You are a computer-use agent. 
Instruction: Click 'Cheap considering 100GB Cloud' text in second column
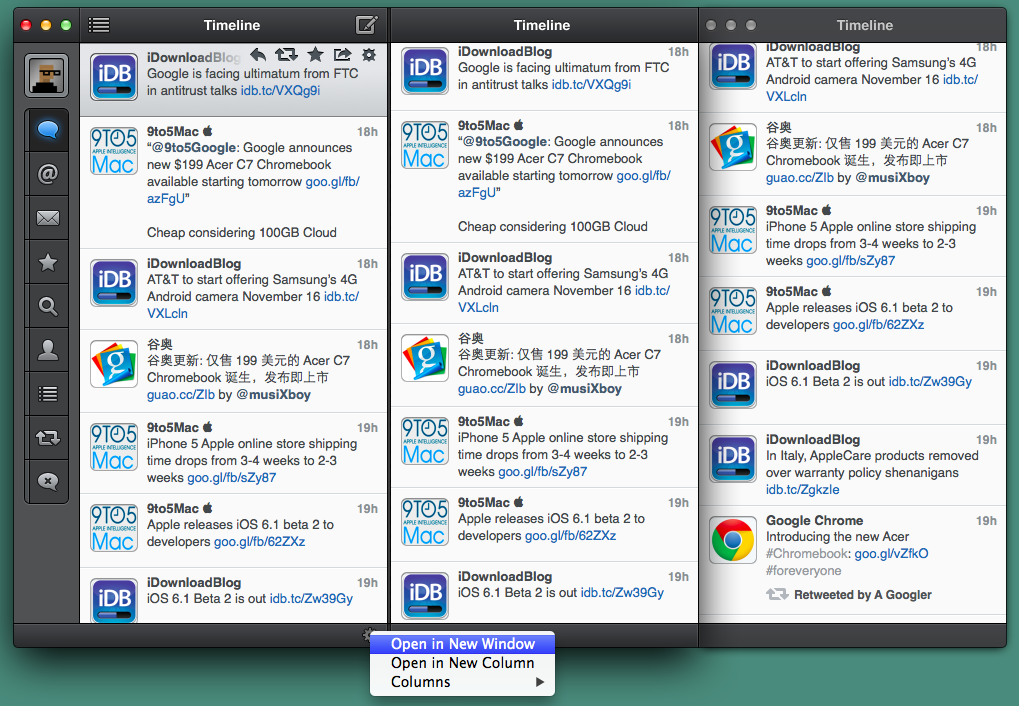click(x=552, y=226)
